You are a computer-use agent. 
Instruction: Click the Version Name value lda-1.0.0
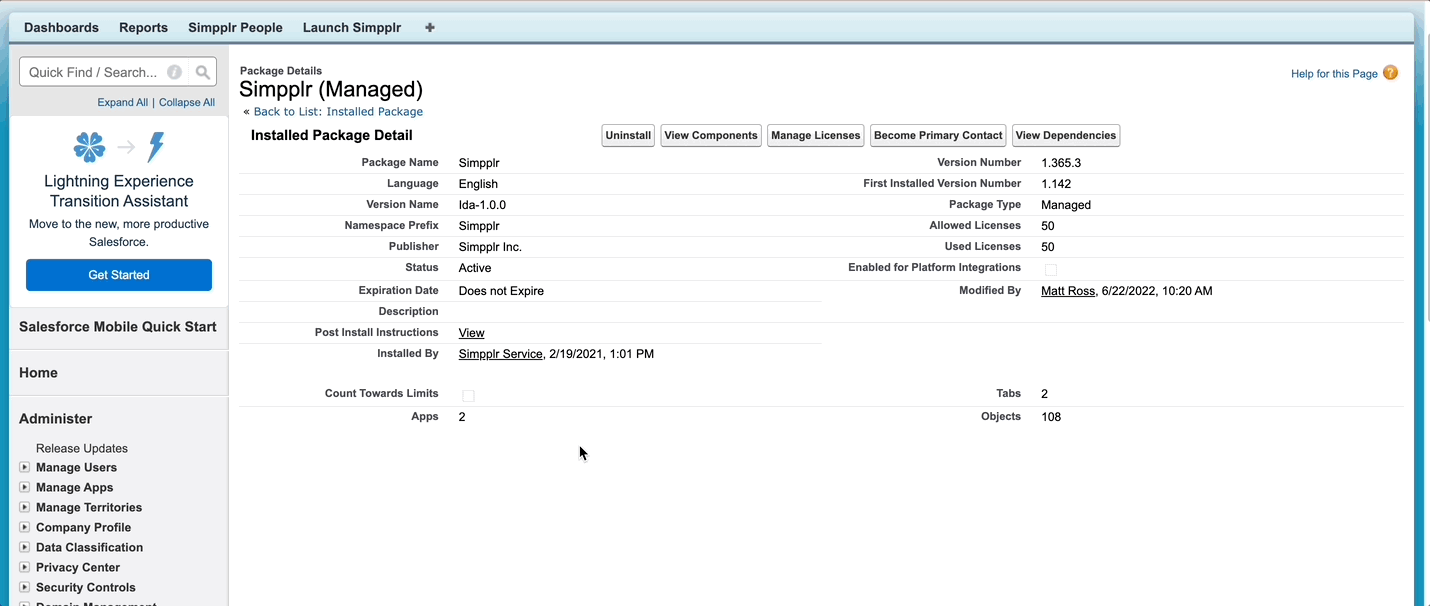482,205
